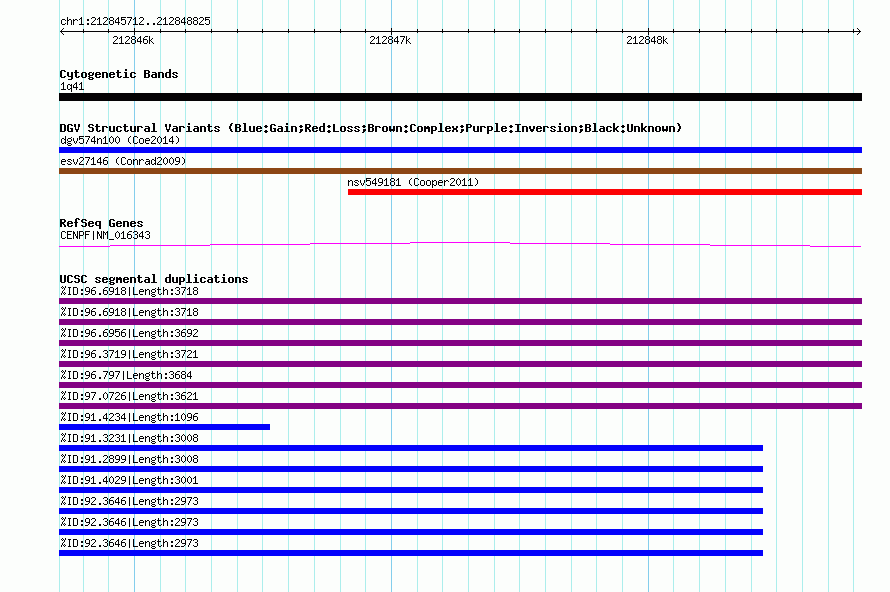Screen dimensions: 890x592
Task: Open the CENPF|NM_016343 gene label
Action: (105, 235)
